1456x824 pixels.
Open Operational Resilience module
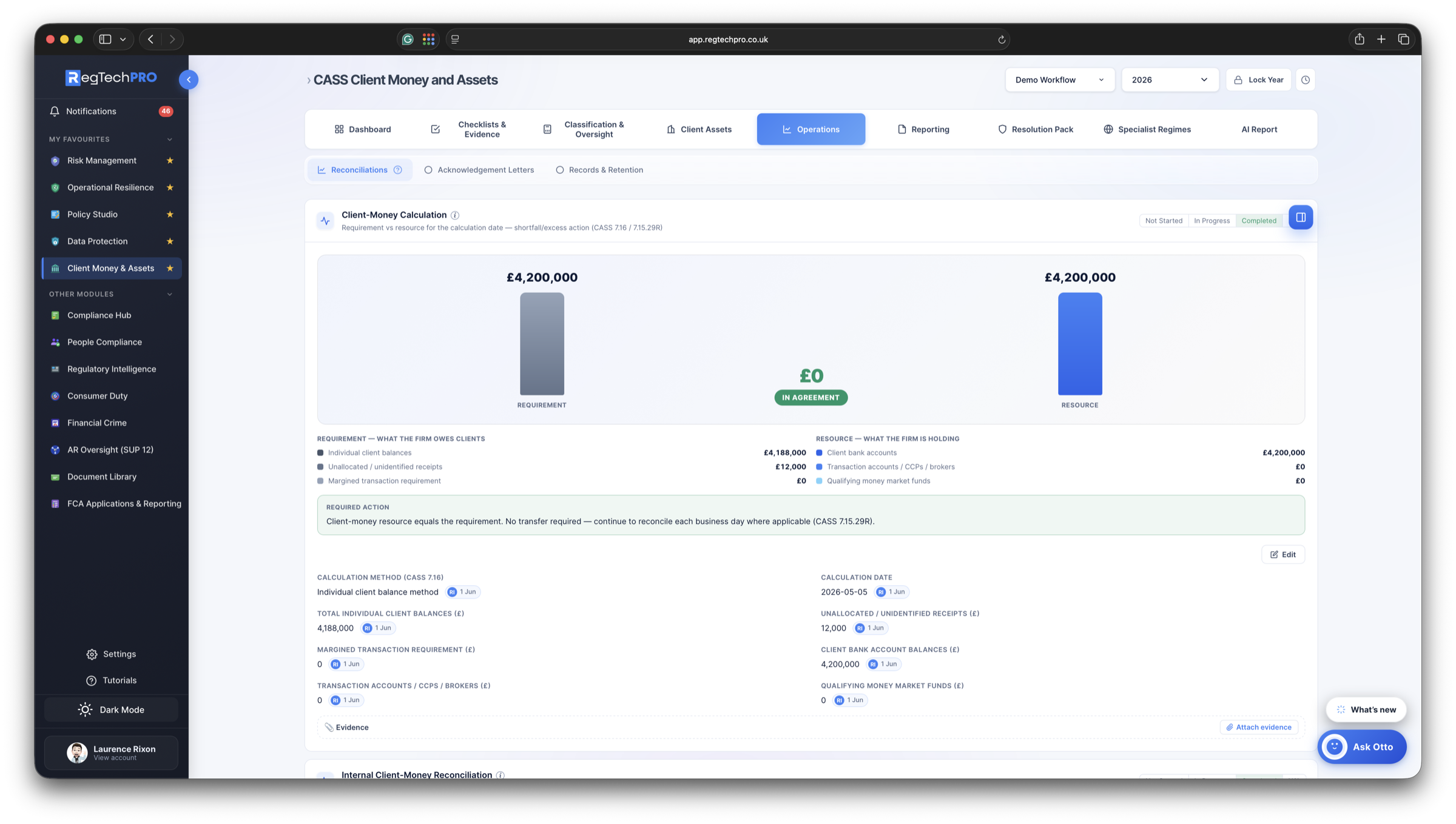click(x=110, y=187)
